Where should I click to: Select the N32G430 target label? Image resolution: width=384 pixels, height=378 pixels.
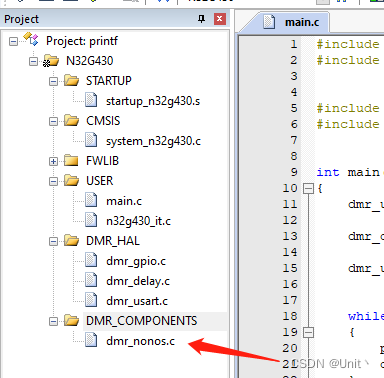(x=90, y=61)
